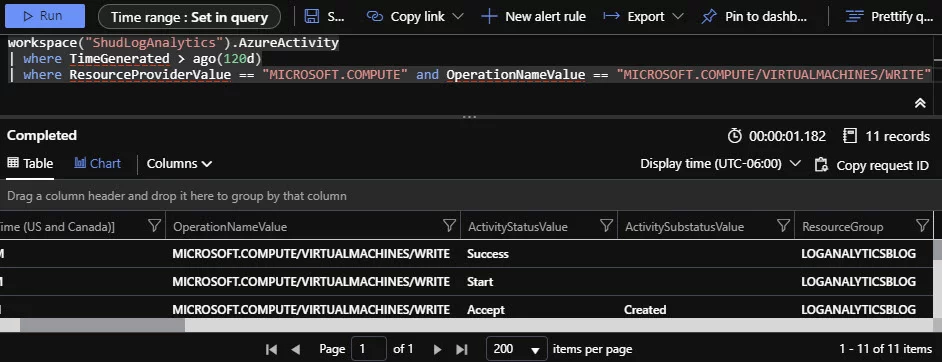Filter the OperationNameValue column

point(449,226)
